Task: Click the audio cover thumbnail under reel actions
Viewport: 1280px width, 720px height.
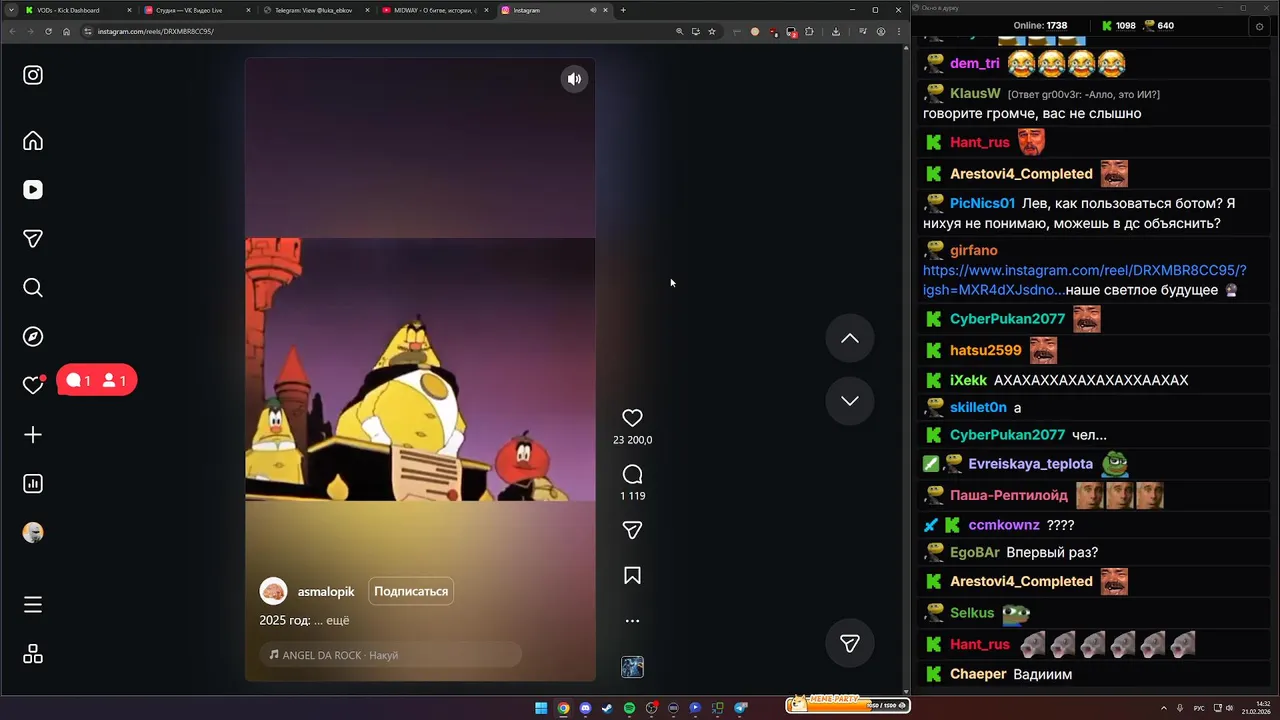Action: (x=632, y=667)
